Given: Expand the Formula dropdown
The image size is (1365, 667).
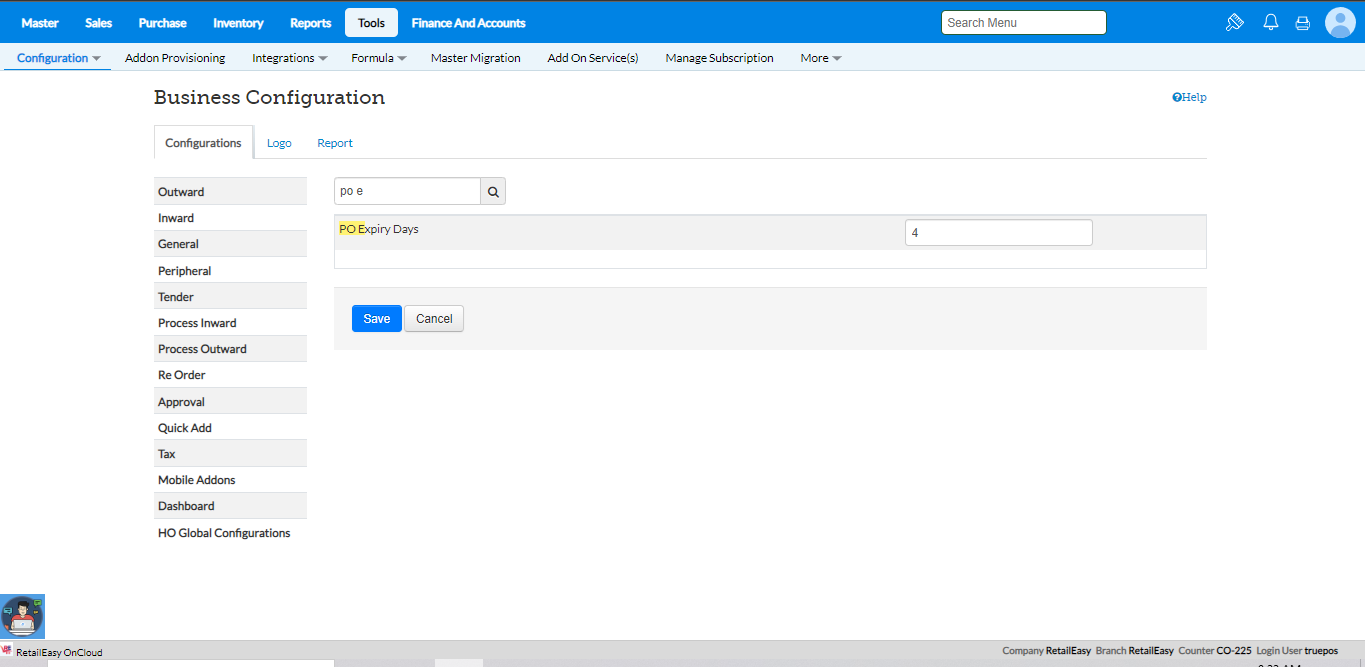Looking at the screenshot, I should 378,58.
